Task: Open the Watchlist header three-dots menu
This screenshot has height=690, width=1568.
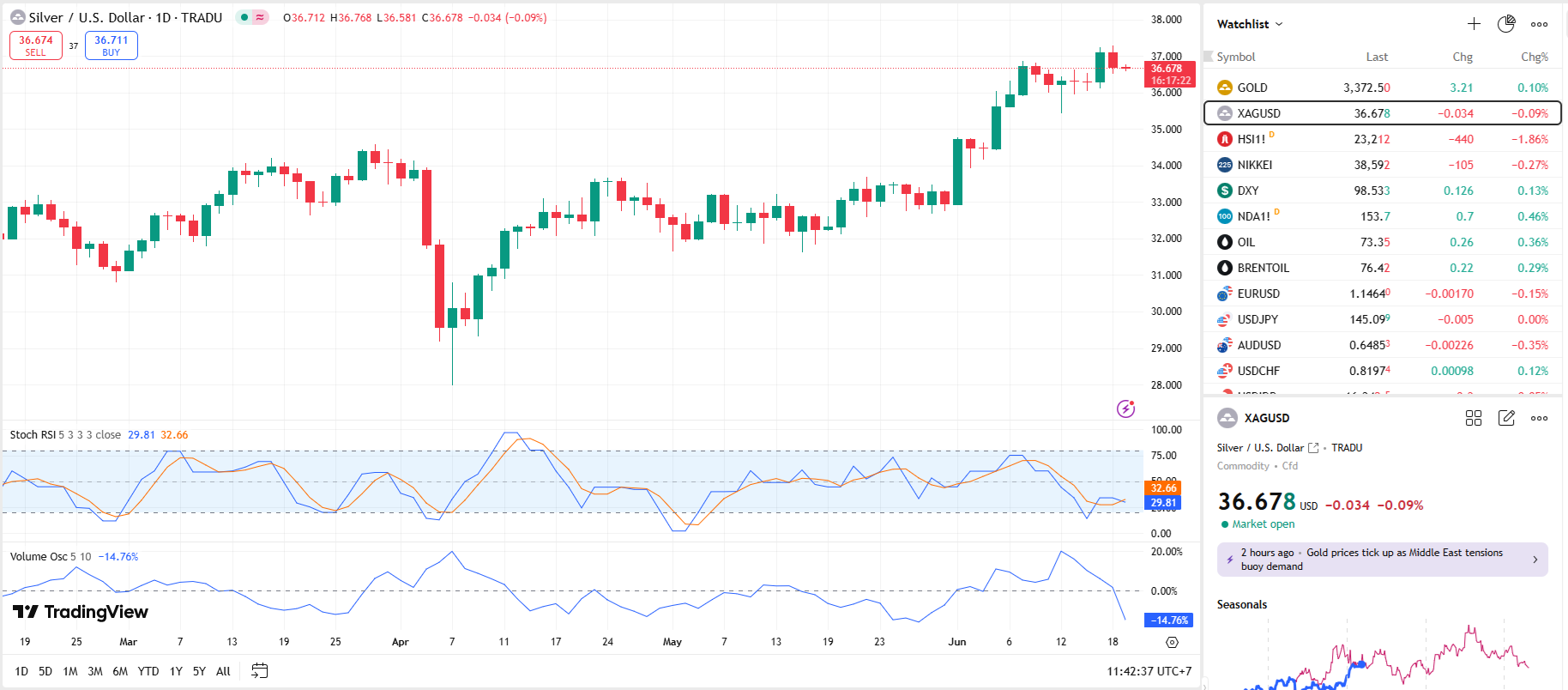Action: (1540, 24)
